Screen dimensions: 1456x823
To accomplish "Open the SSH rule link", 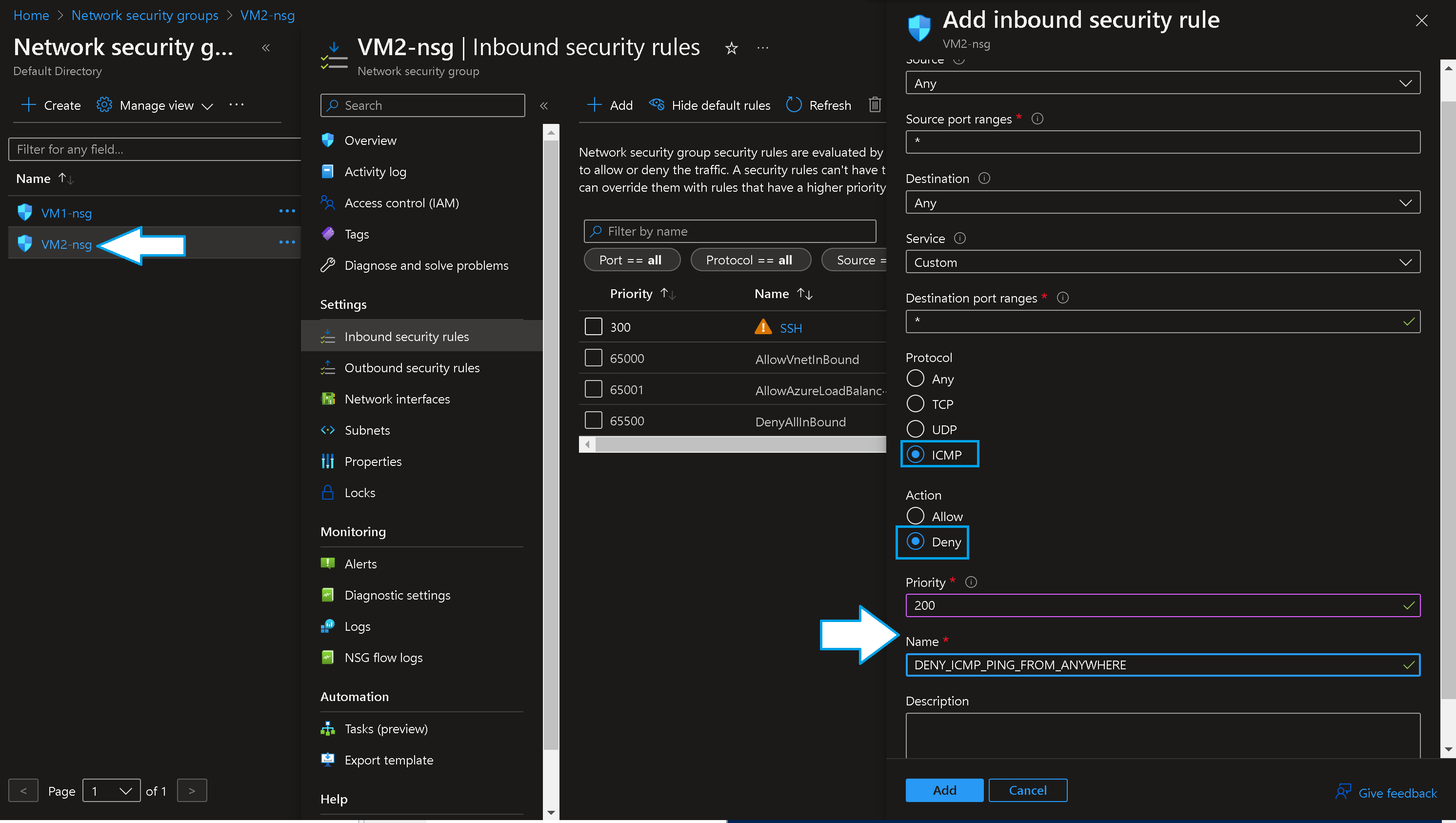I will (791, 328).
